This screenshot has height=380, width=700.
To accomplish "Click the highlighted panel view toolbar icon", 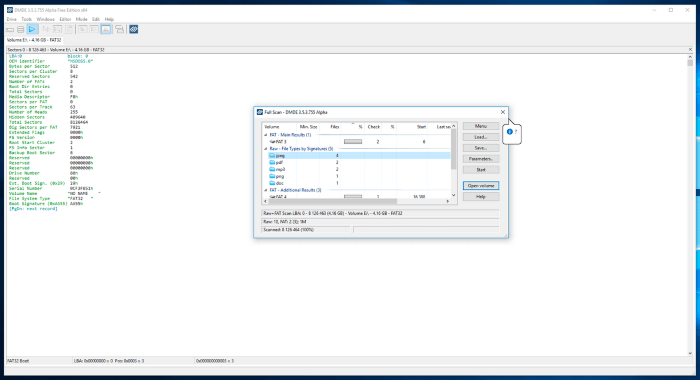I will pos(106,29).
